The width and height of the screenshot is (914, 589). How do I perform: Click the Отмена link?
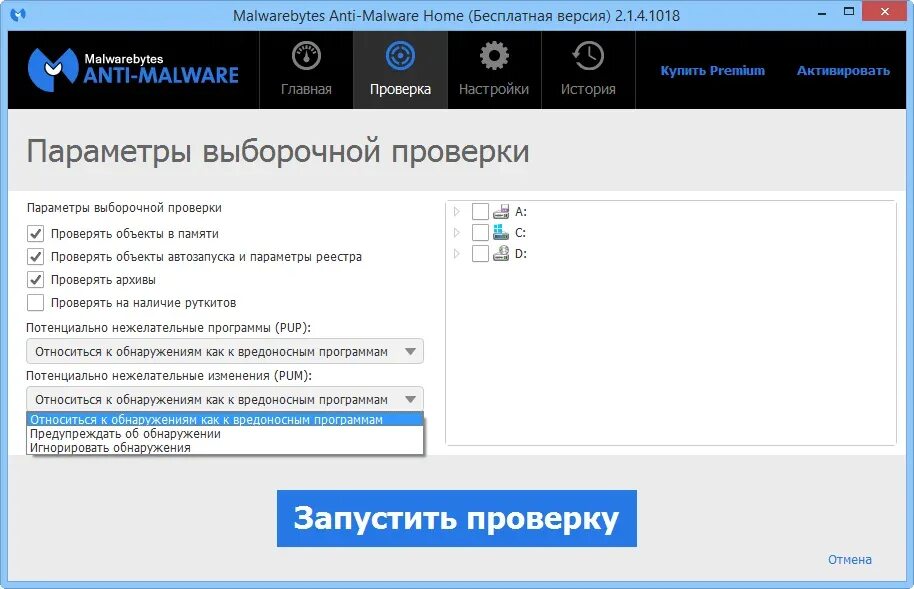coord(850,560)
